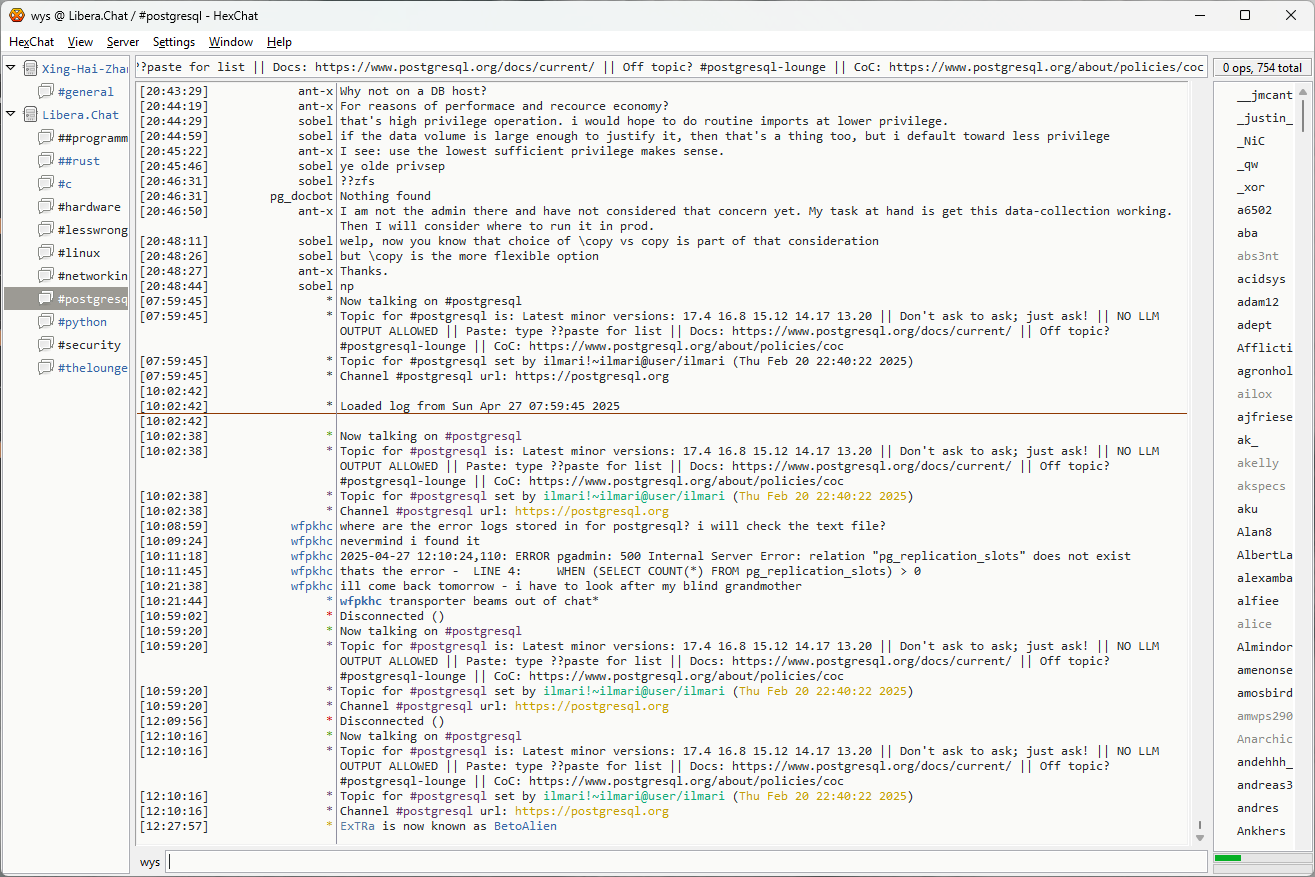Open the Server menu
This screenshot has height=877, width=1315.
123,42
